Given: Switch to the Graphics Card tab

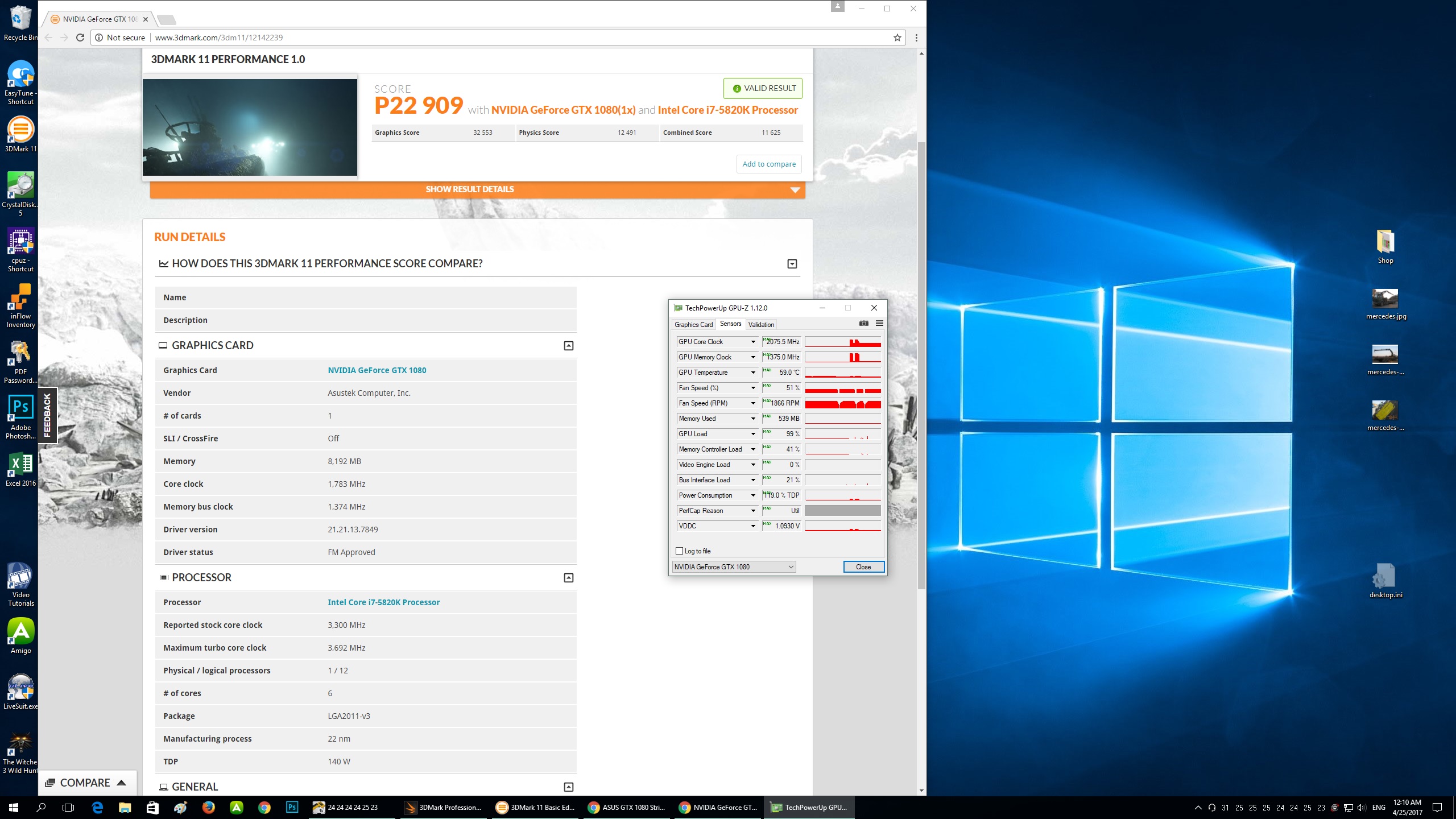Looking at the screenshot, I should click(693, 325).
